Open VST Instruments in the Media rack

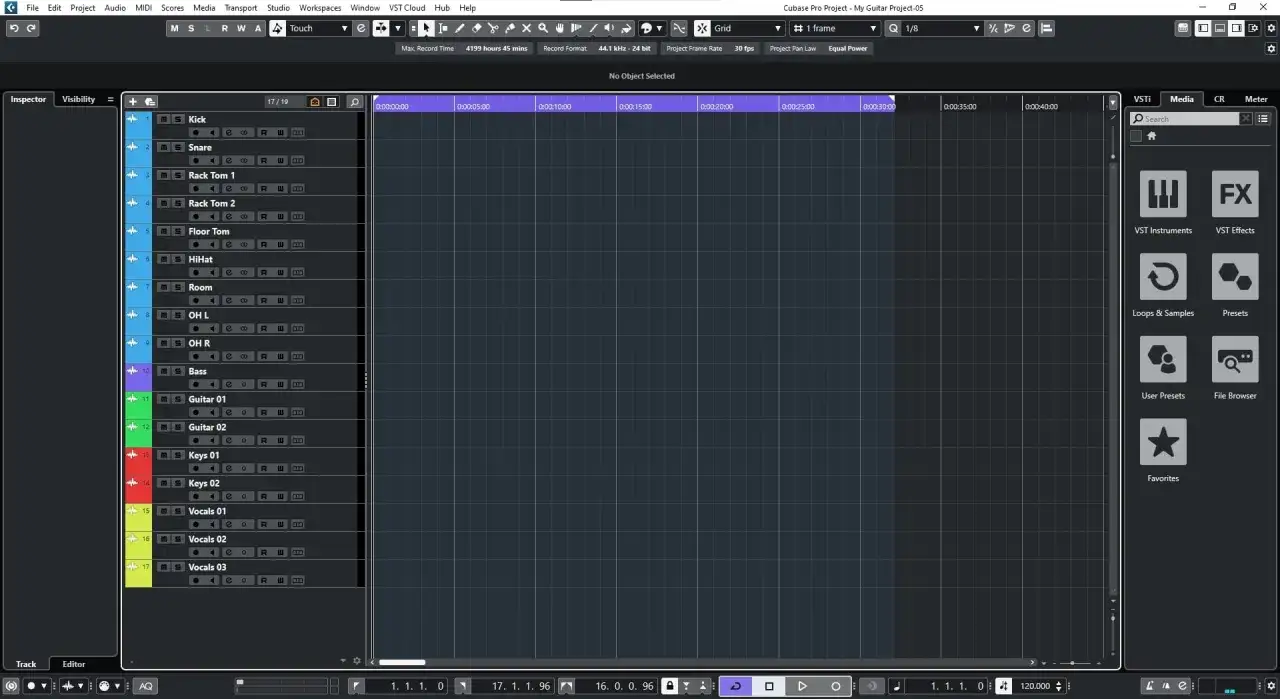pyautogui.click(x=1163, y=194)
